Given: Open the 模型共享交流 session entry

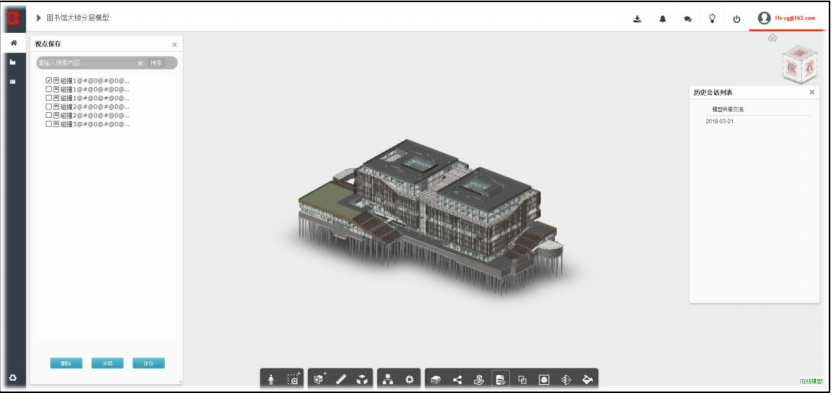Looking at the screenshot, I should click(x=727, y=109).
